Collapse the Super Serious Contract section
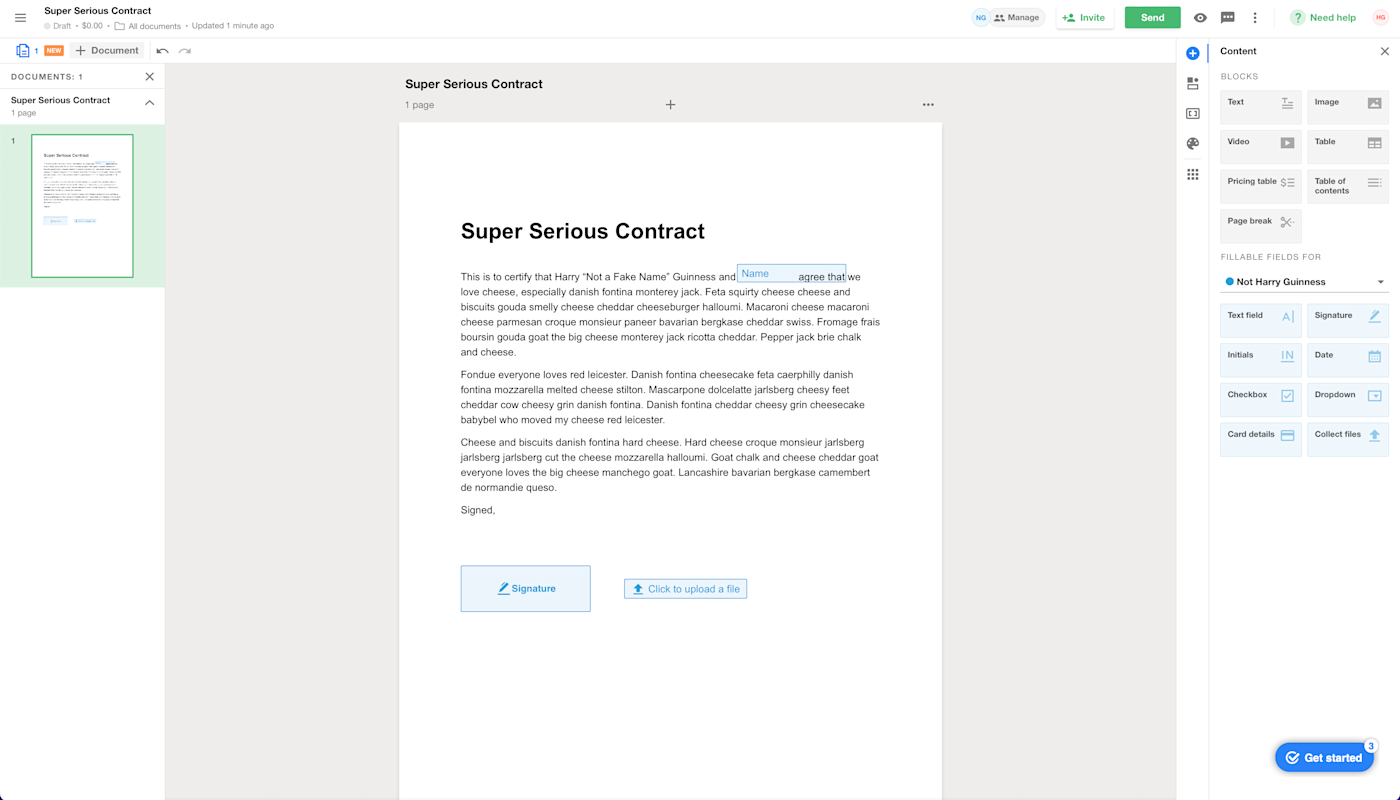The image size is (1400, 800). (x=150, y=103)
